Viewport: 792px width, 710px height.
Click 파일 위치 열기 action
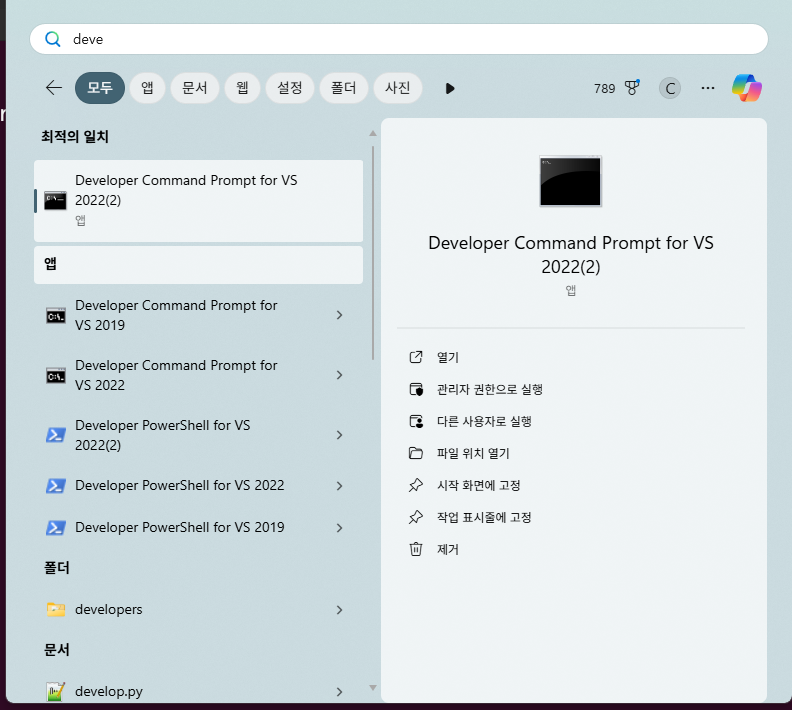(x=473, y=453)
